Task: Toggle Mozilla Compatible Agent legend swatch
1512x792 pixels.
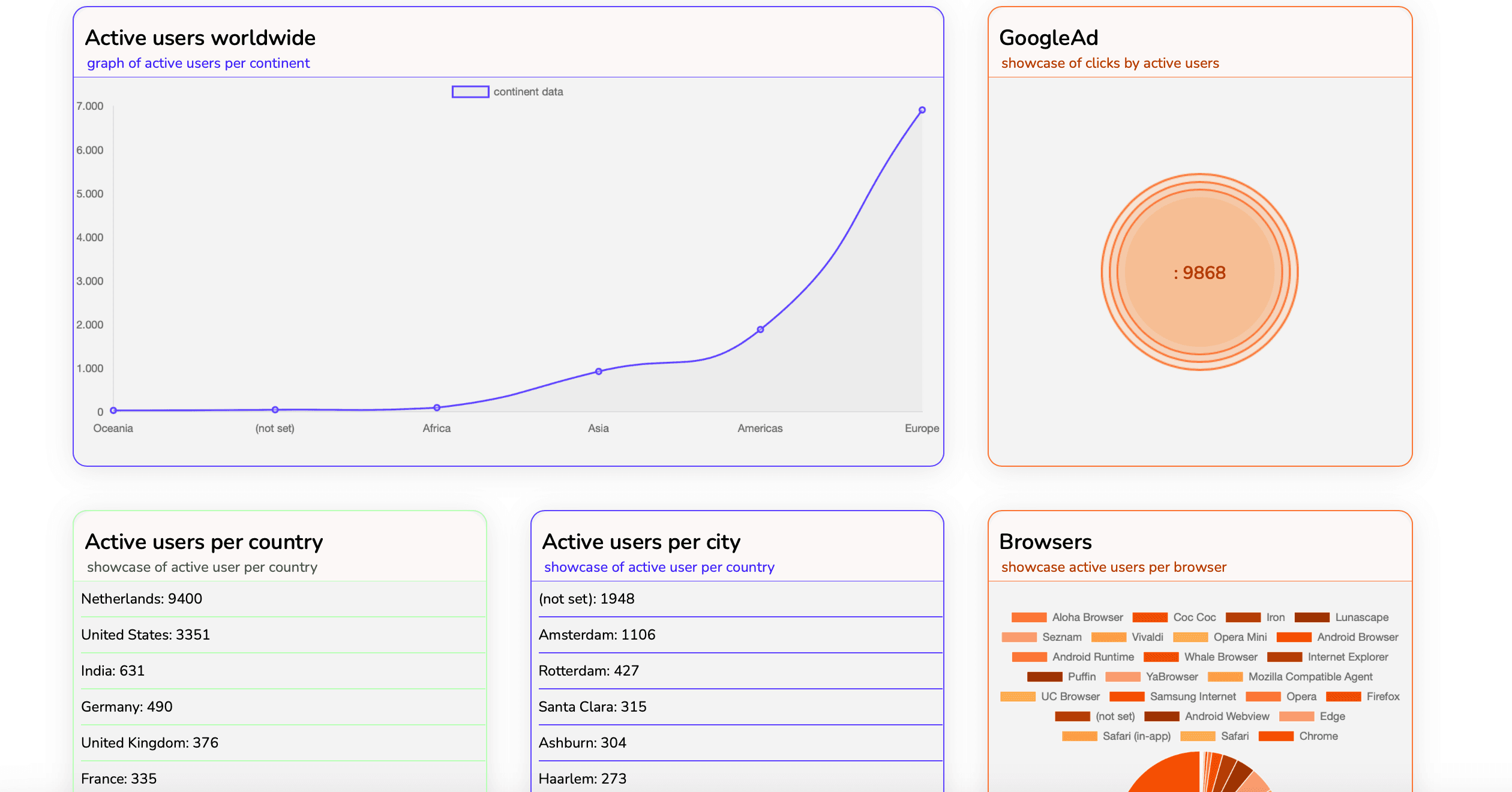Action: point(1225,677)
